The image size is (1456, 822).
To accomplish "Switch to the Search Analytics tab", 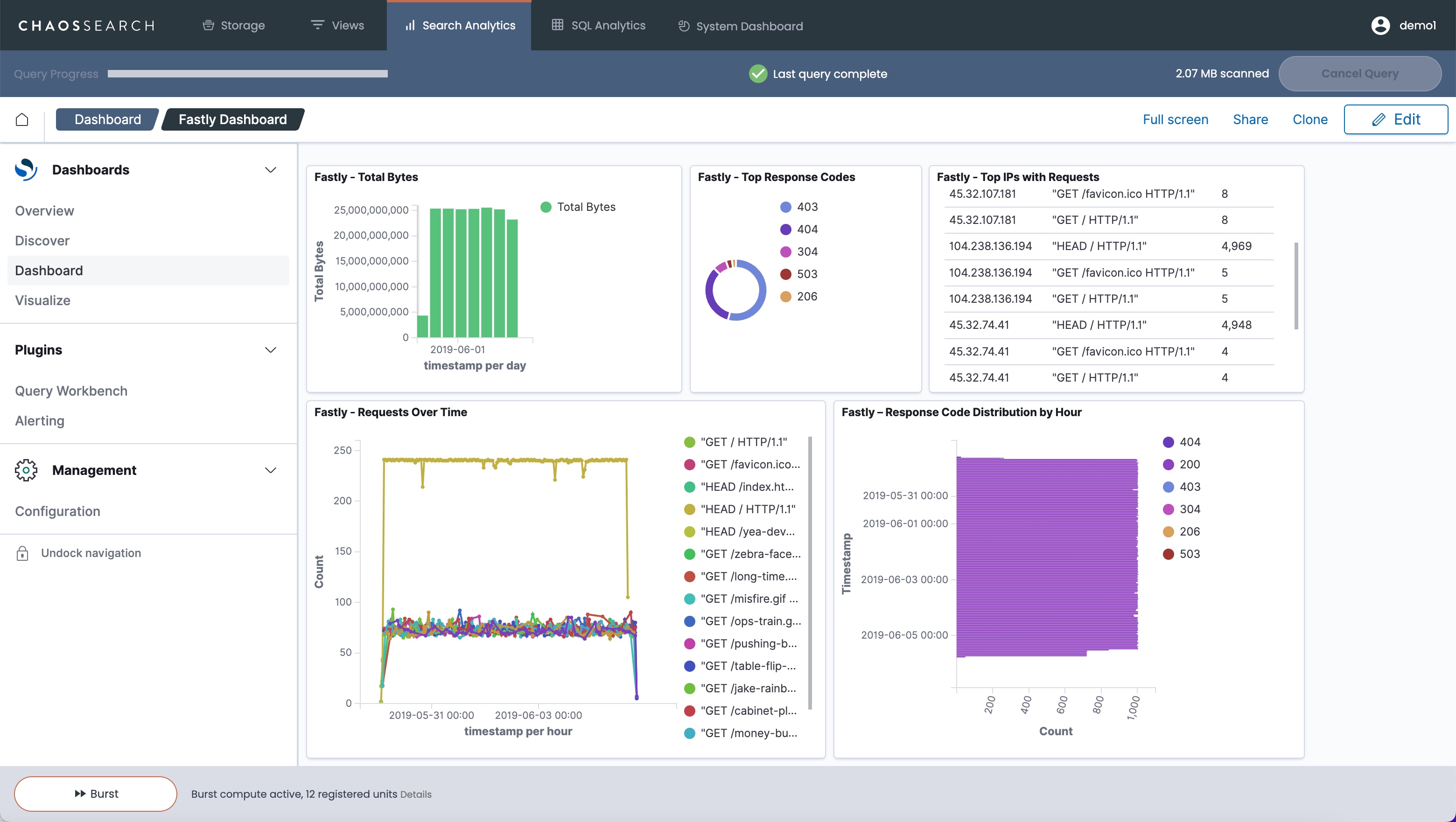I will click(459, 25).
